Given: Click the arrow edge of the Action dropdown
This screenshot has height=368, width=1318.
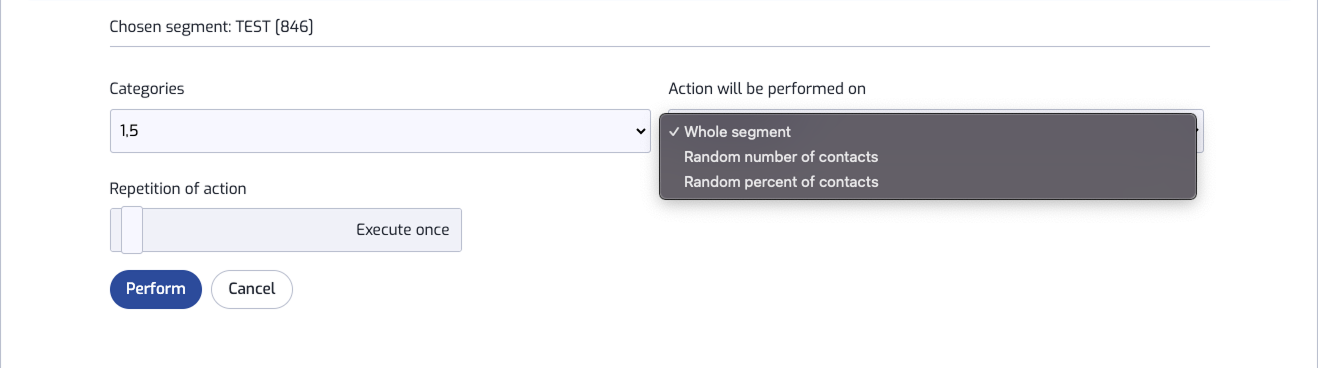Looking at the screenshot, I should point(1200,131).
